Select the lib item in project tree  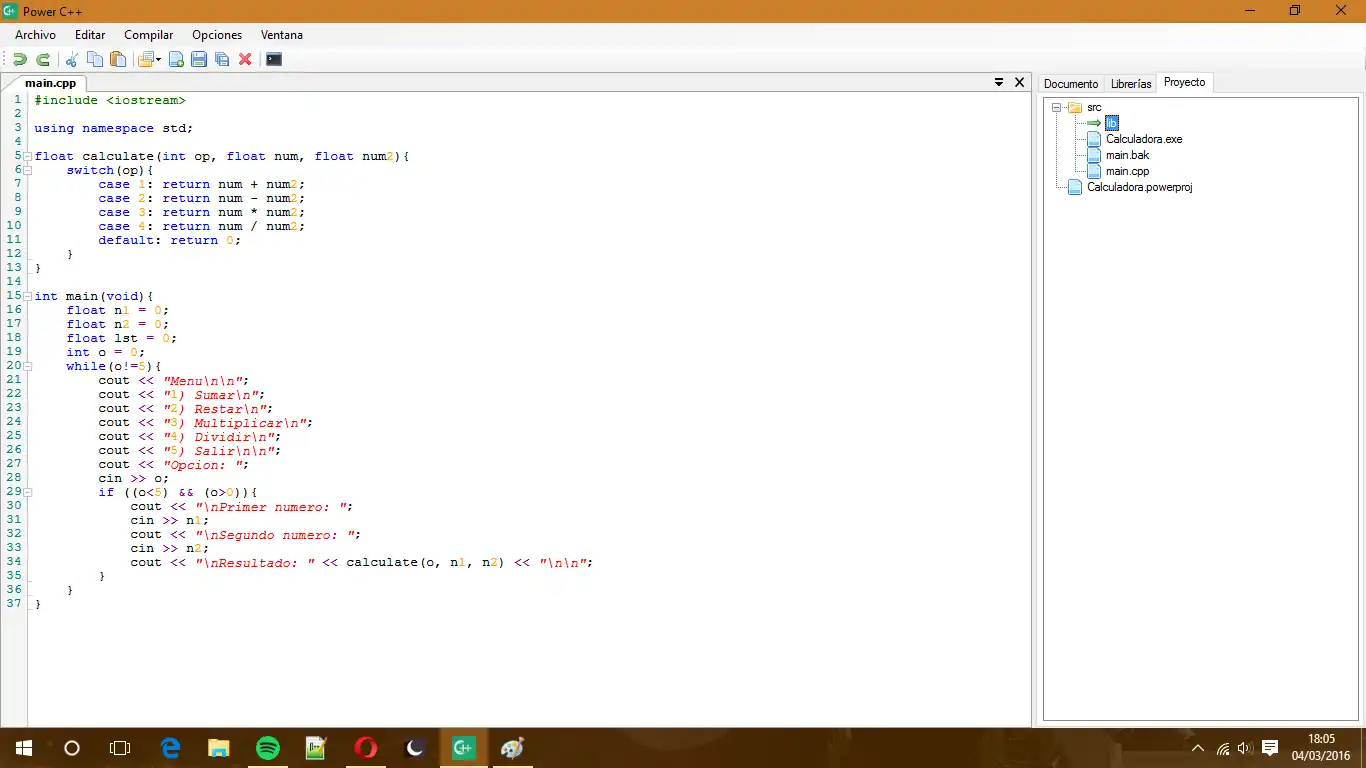1112,123
